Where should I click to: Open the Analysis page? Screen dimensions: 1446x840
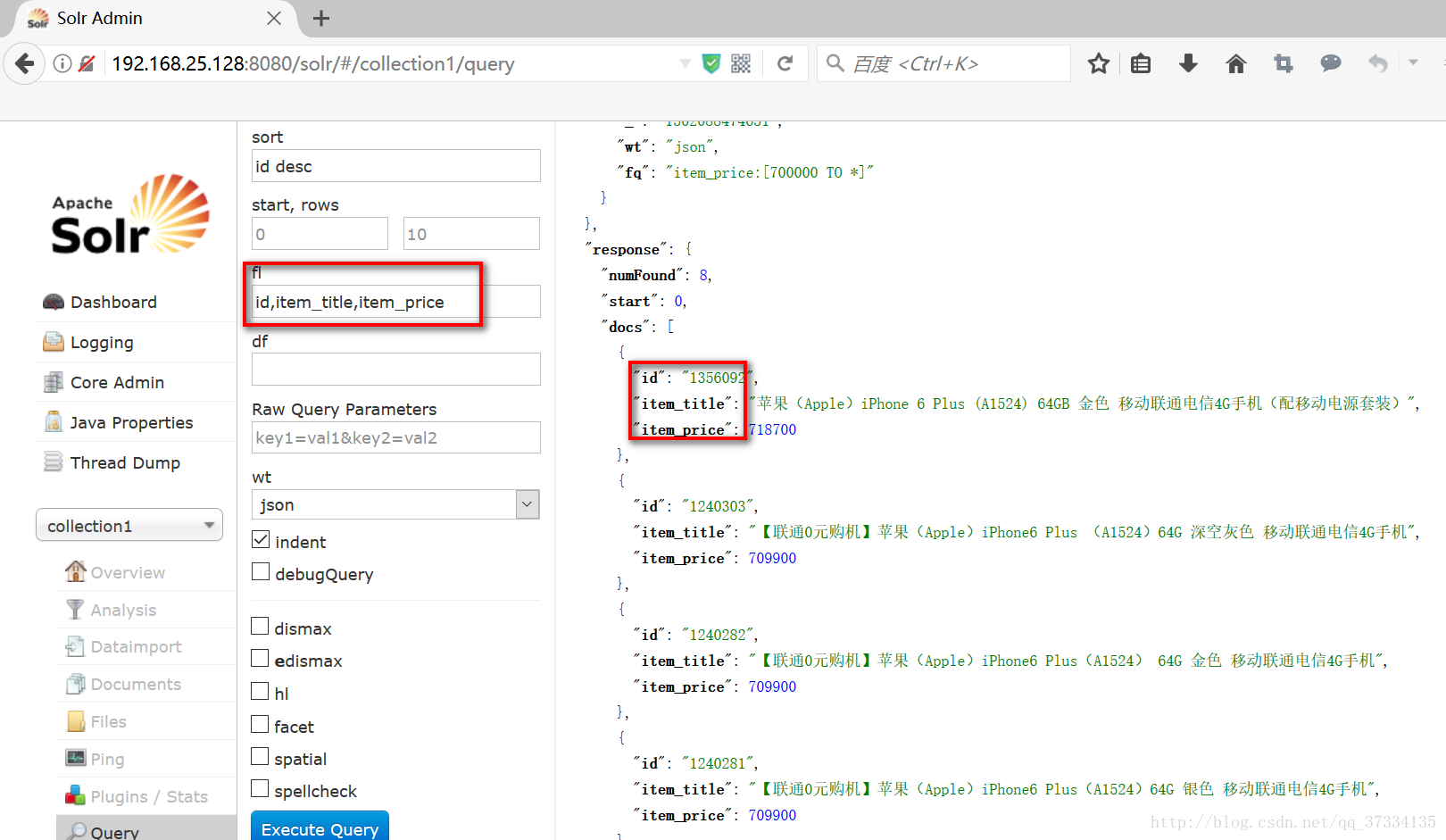point(123,610)
